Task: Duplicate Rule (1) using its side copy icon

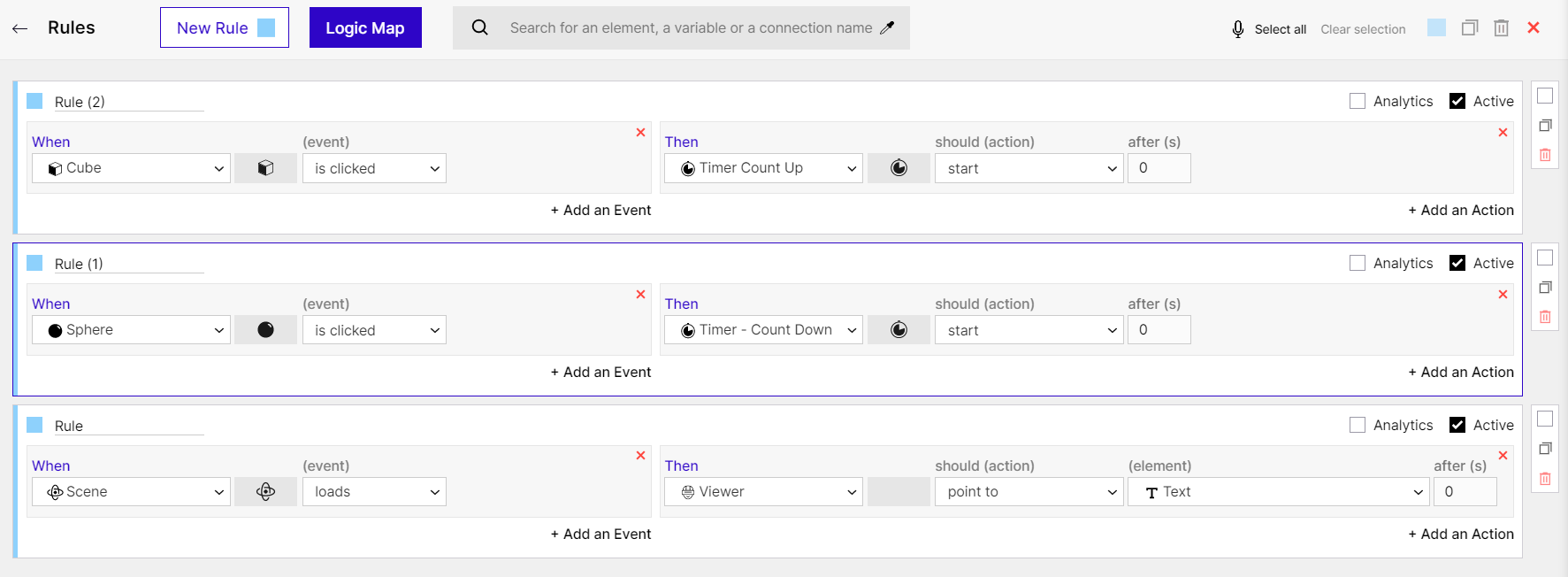Action: point(1545,288)
